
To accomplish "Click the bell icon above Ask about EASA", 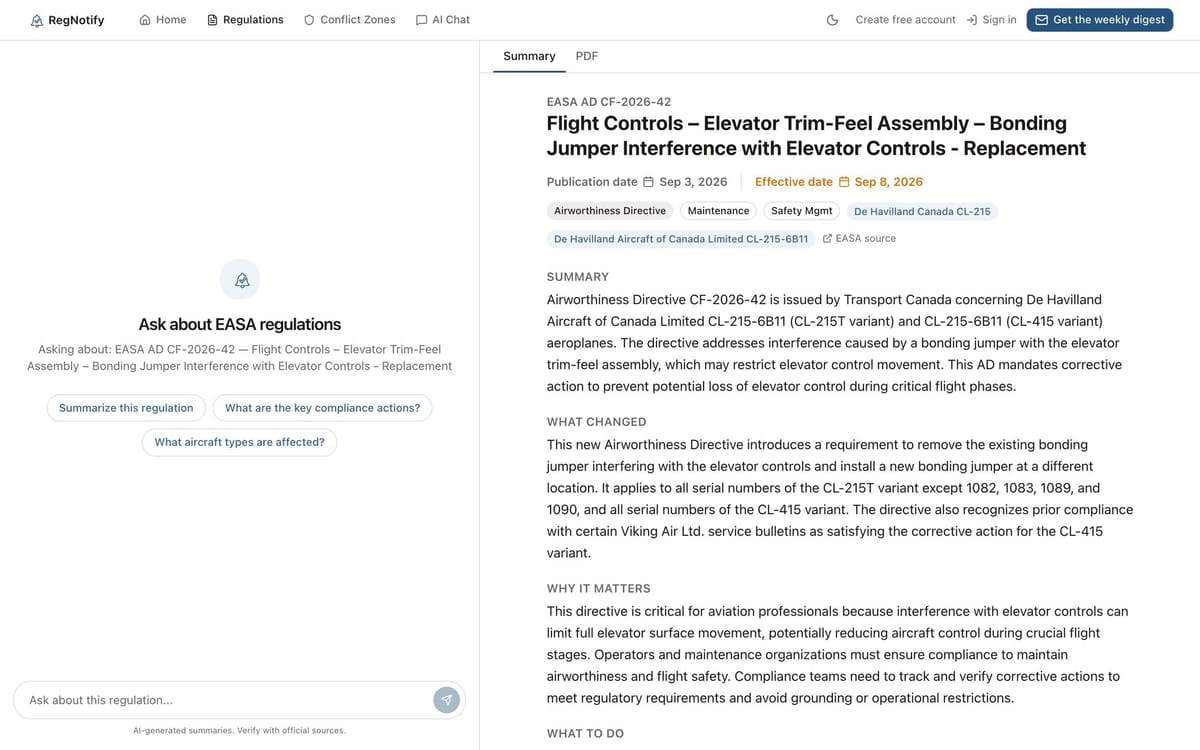I will point(240,279).
